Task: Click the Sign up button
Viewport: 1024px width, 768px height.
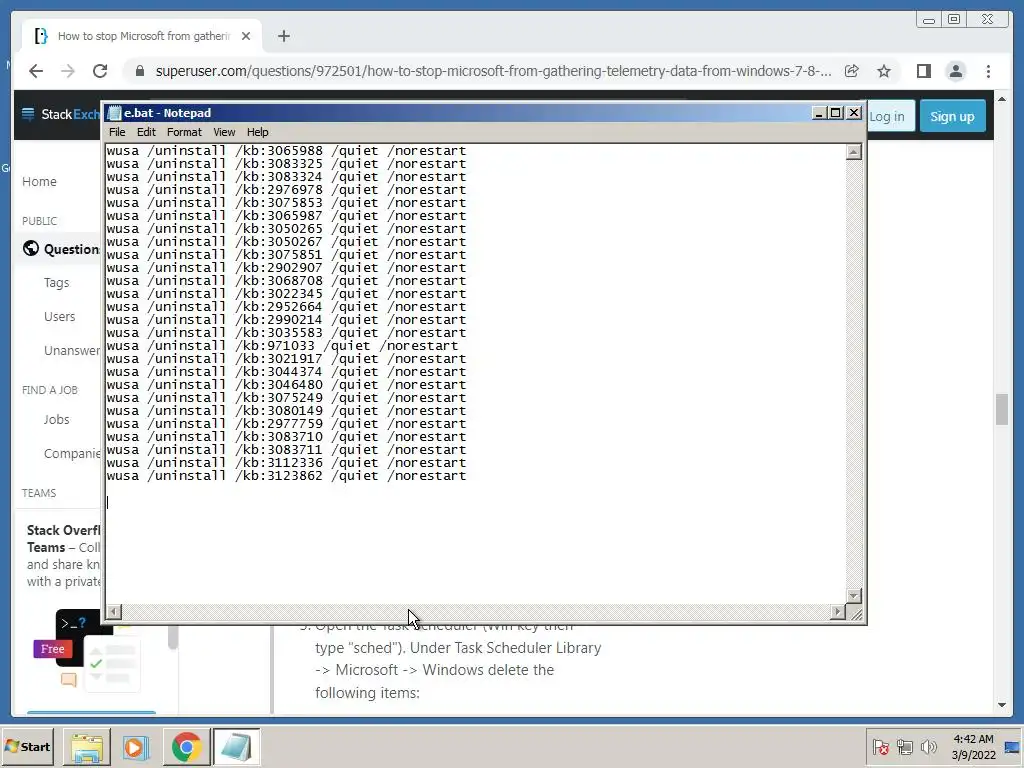Action: tap(952, 116)
